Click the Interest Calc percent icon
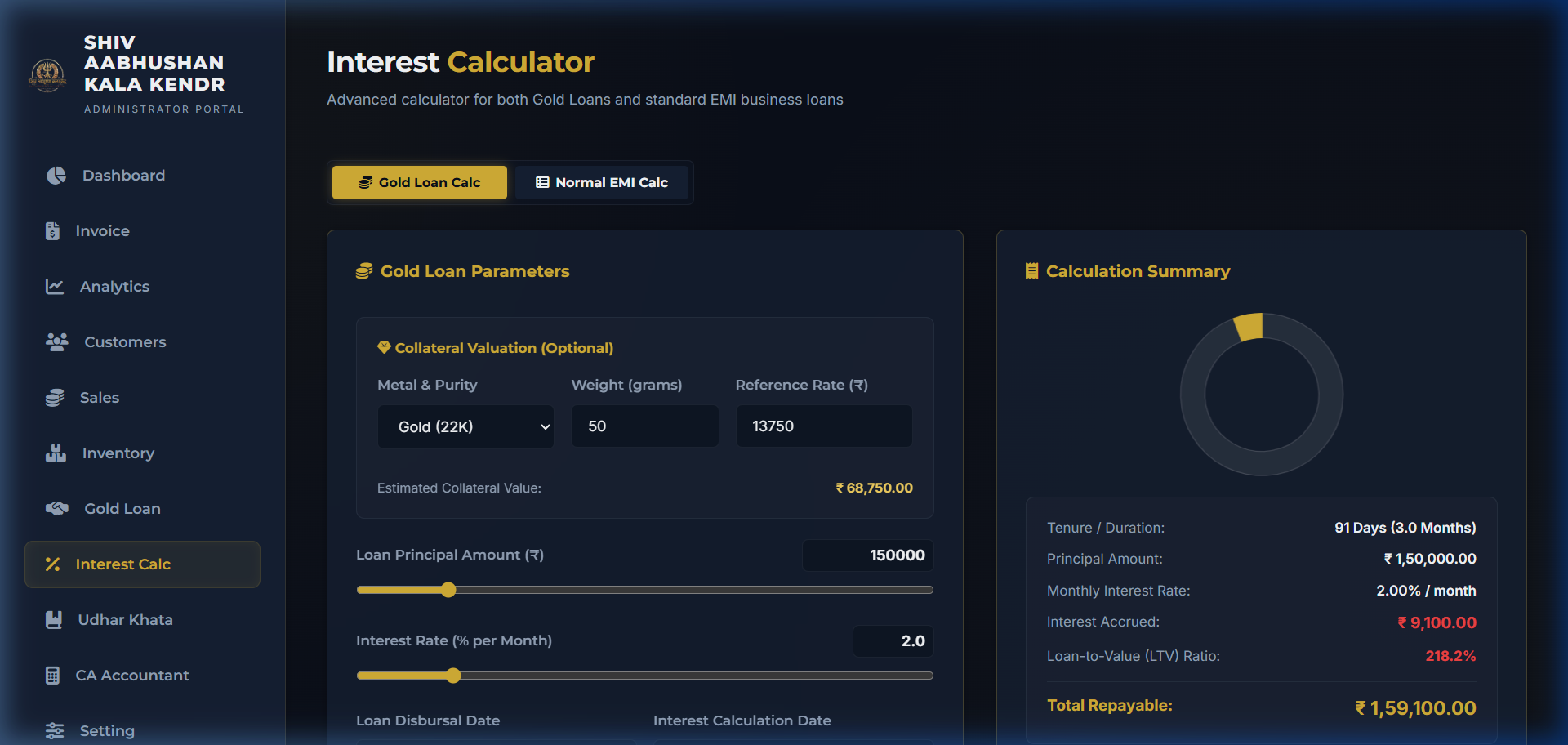The width and height of the screenshot is (1568, 745). pyautogui.click(x=52, y=564)
